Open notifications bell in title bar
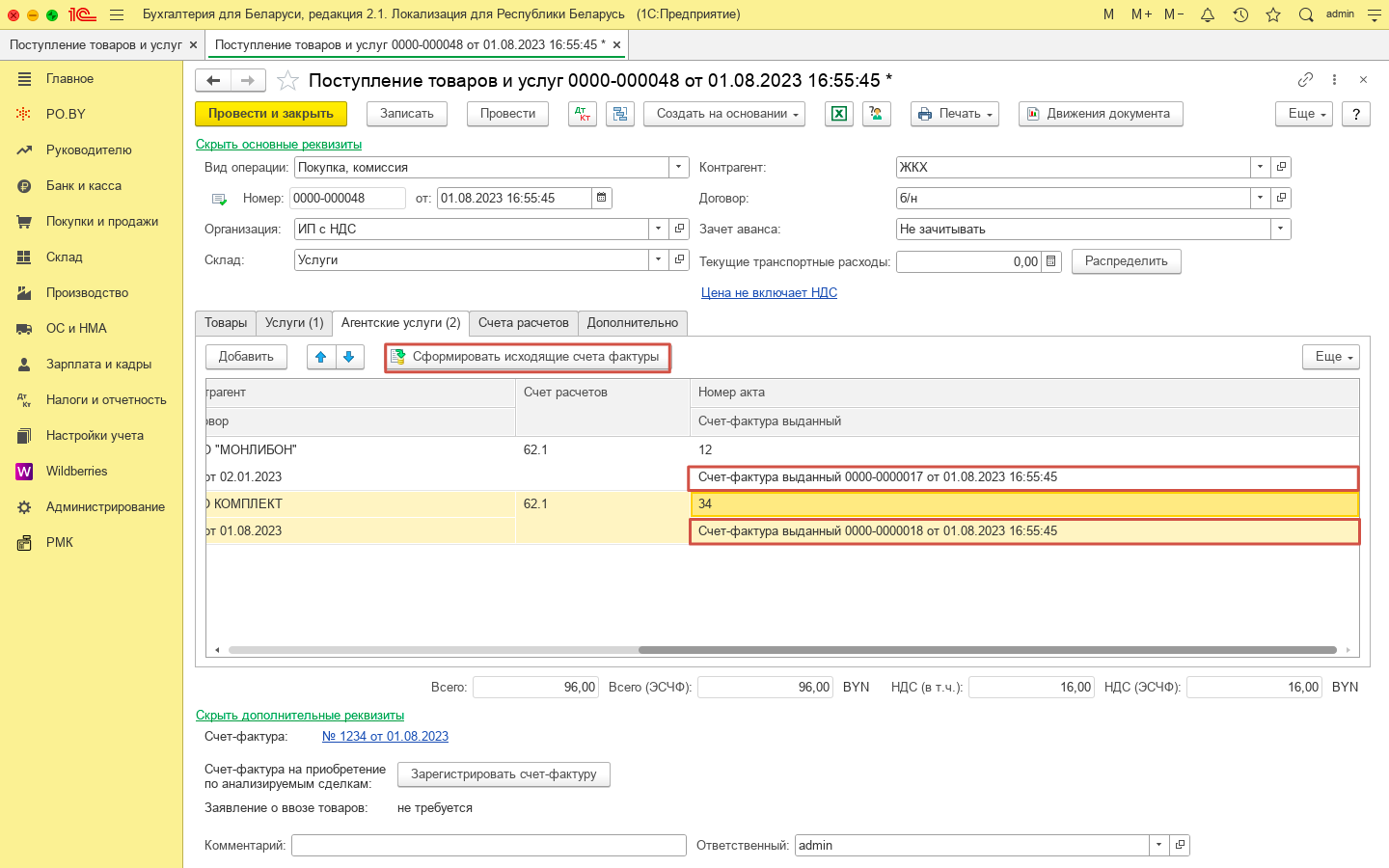The image size is (1389, 868). pos(1208,14)
